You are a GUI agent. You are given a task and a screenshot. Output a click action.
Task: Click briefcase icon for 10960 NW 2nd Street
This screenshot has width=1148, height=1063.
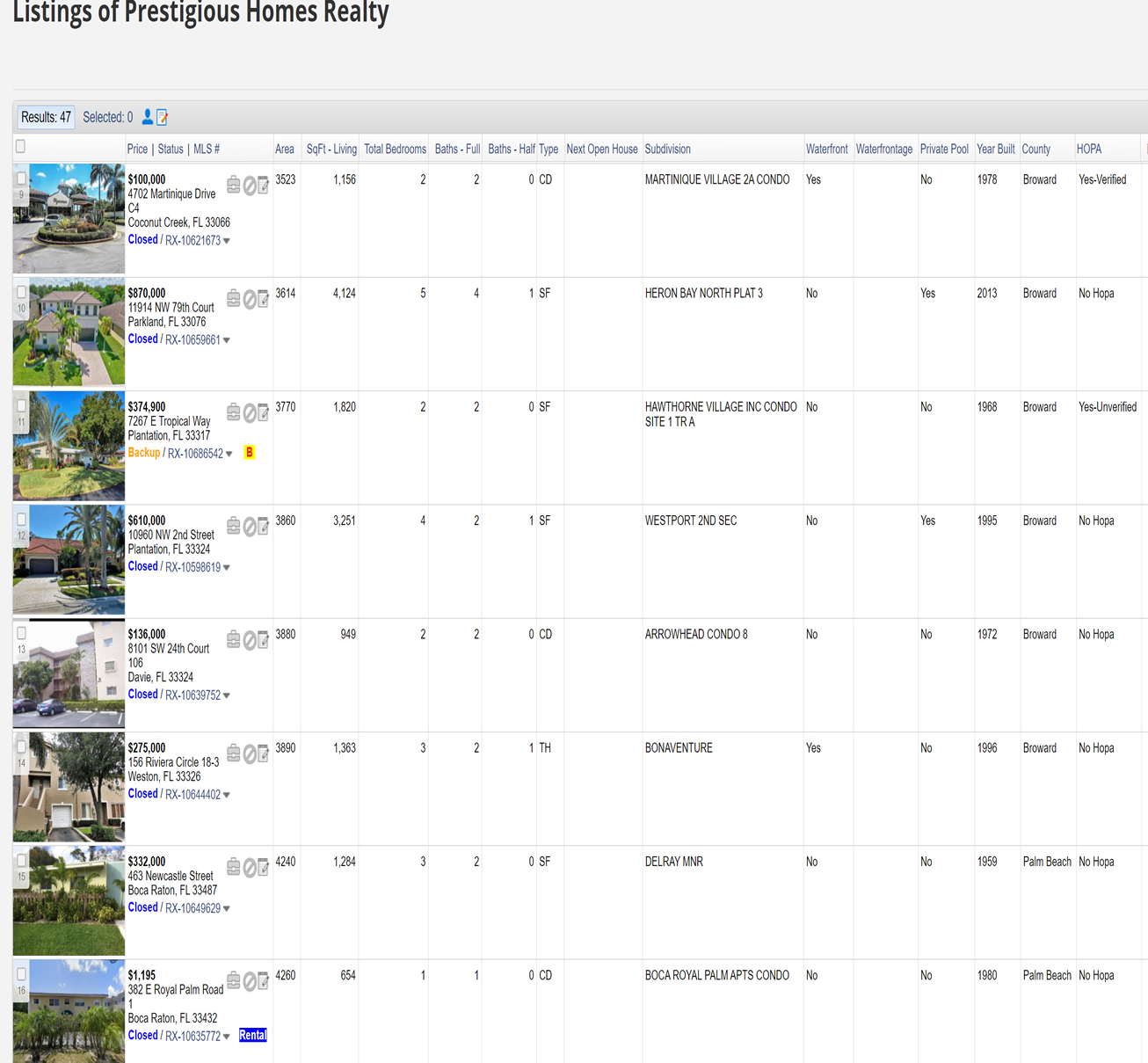[x=234, y=526]
